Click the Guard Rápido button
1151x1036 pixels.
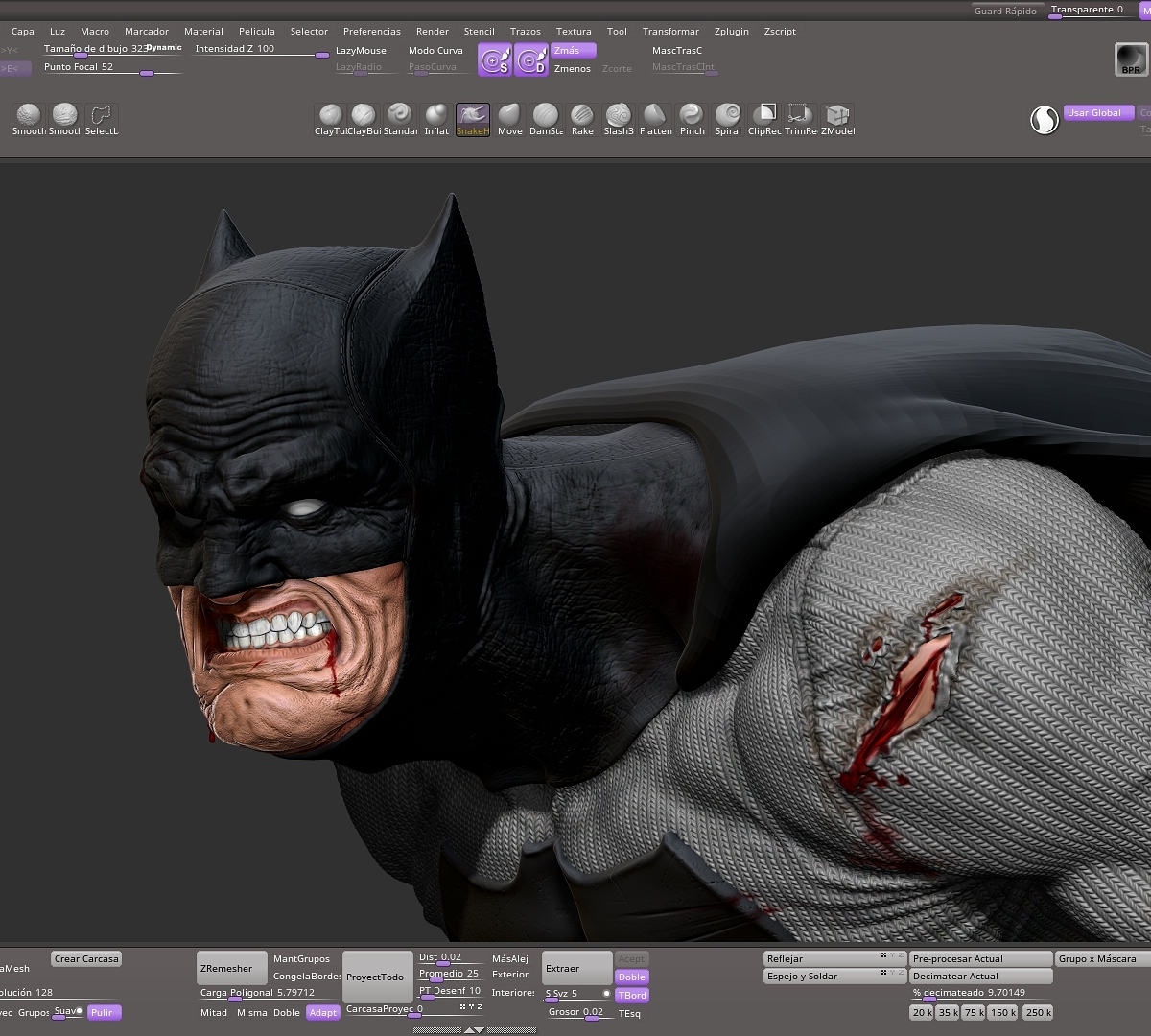[x=1005, y=11]
